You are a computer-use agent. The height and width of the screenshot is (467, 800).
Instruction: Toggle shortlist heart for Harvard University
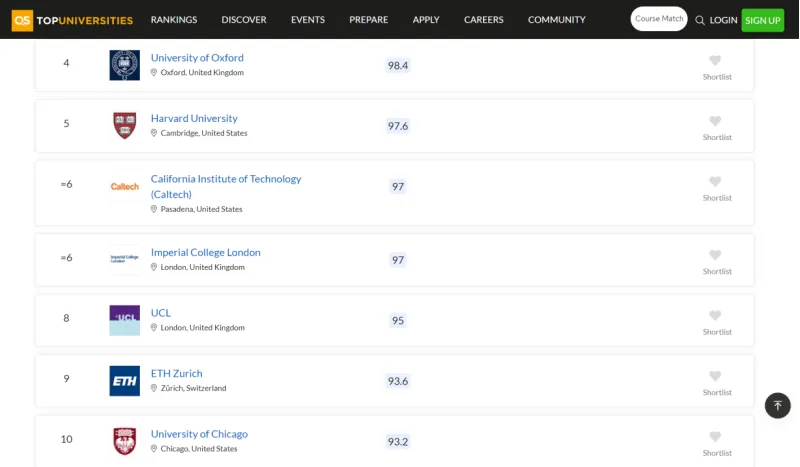point(715,122)
